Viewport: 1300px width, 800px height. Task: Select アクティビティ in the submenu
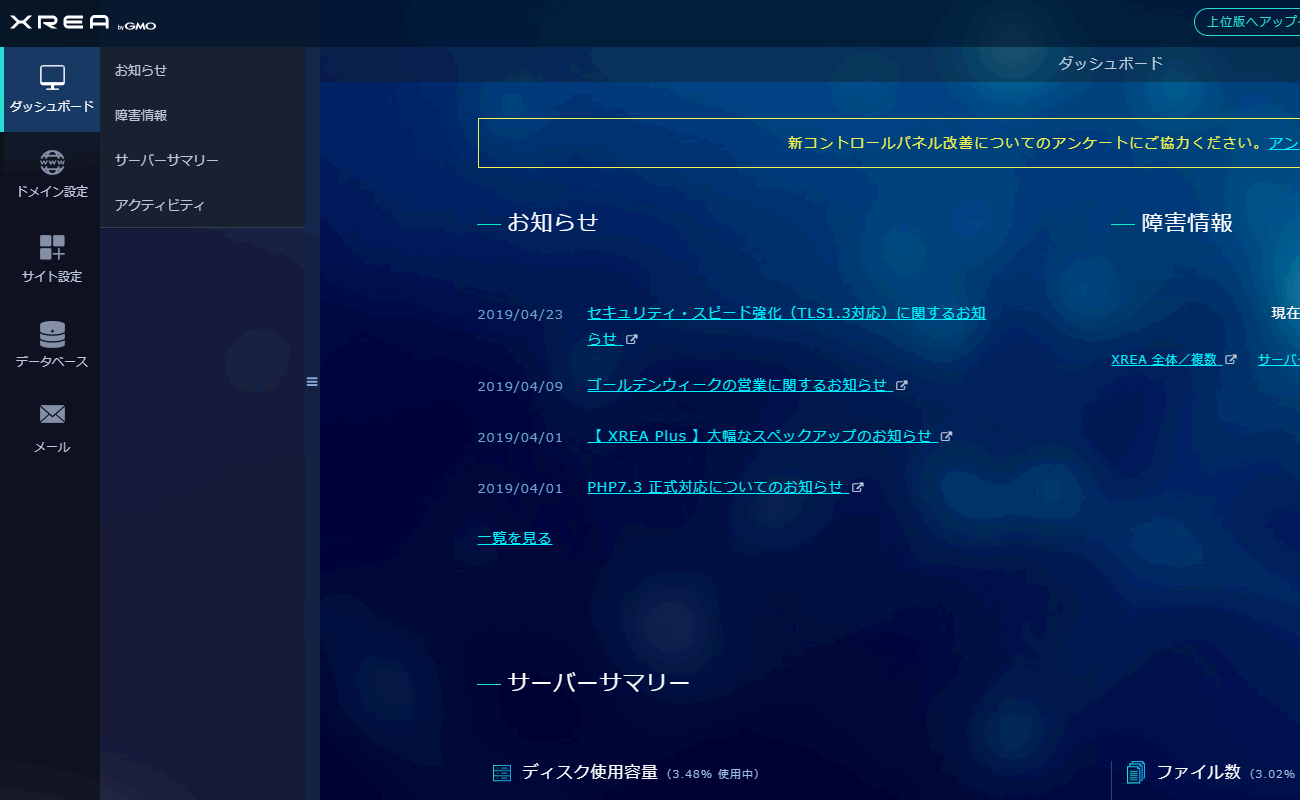pyautogui.click(x=159, y=205)
